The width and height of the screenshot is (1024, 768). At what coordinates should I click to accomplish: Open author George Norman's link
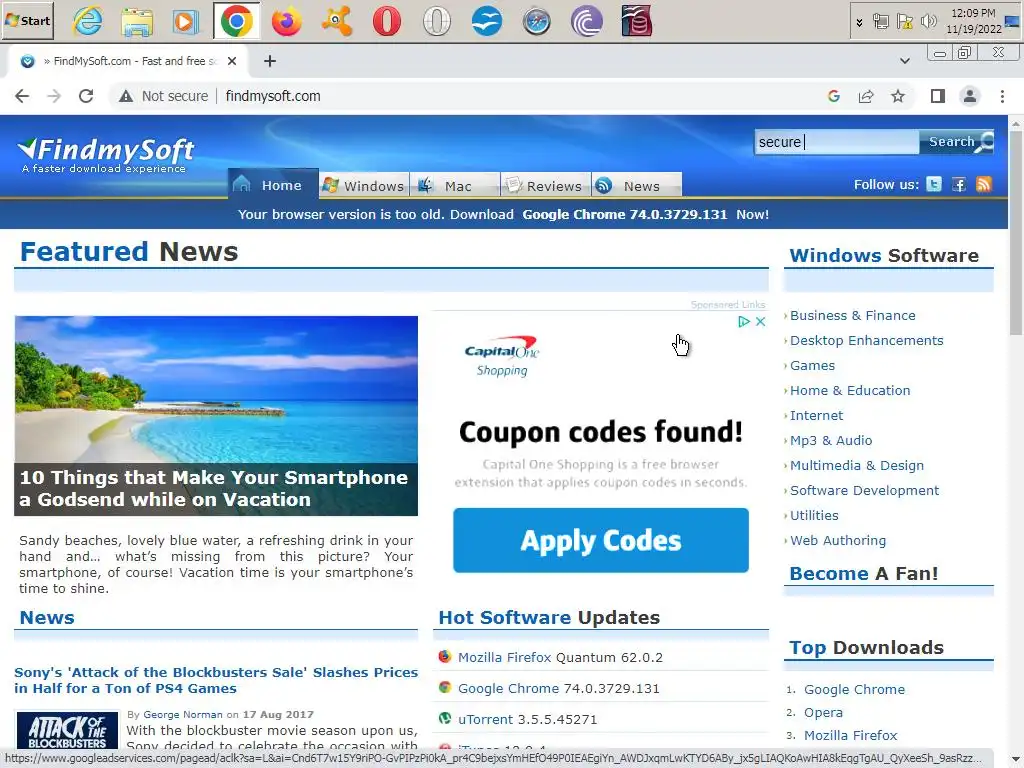(x=182, y=714)
